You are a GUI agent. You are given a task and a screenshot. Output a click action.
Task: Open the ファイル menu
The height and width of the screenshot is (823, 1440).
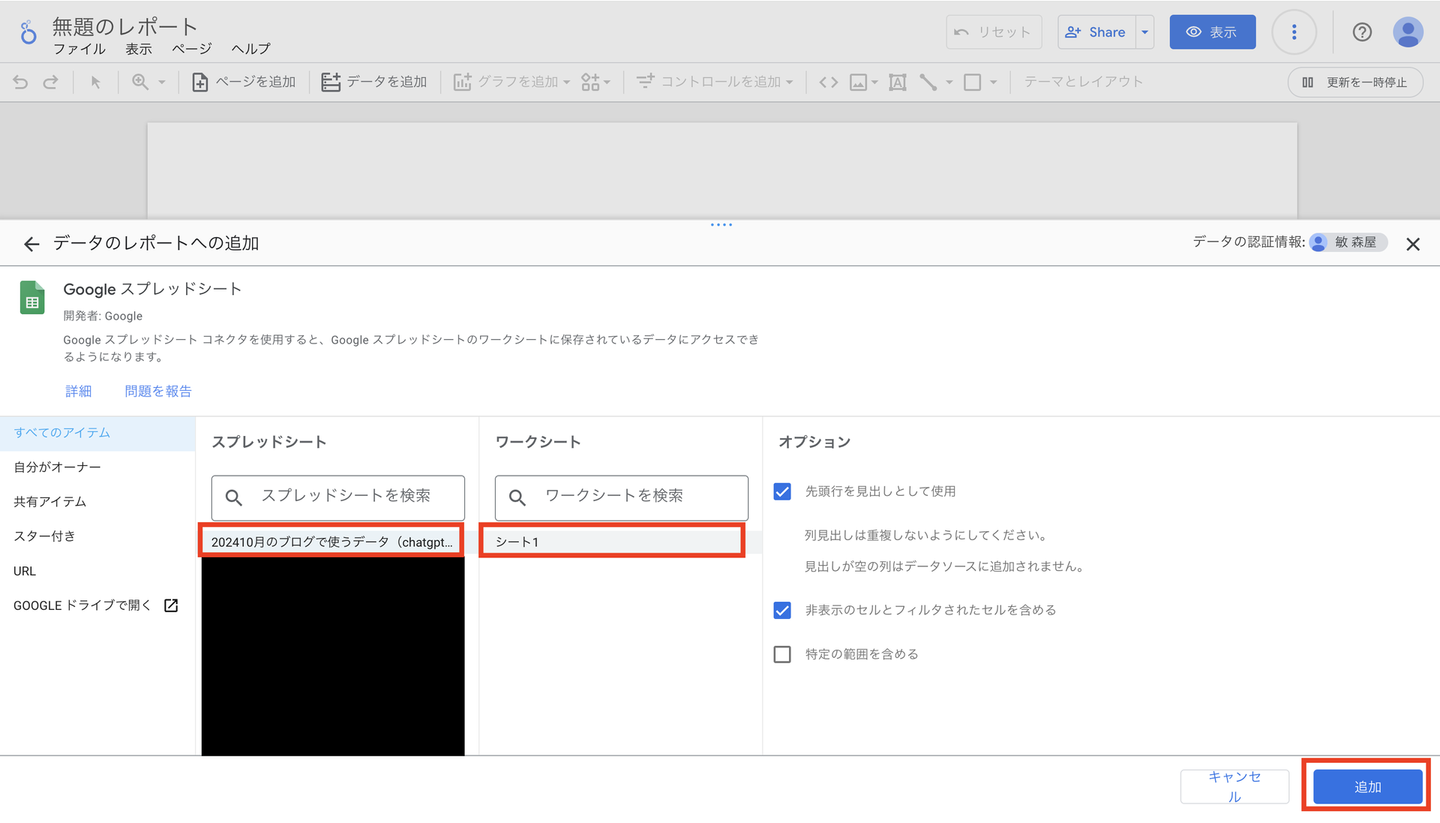pyautogui.click(x=79, y=49)
